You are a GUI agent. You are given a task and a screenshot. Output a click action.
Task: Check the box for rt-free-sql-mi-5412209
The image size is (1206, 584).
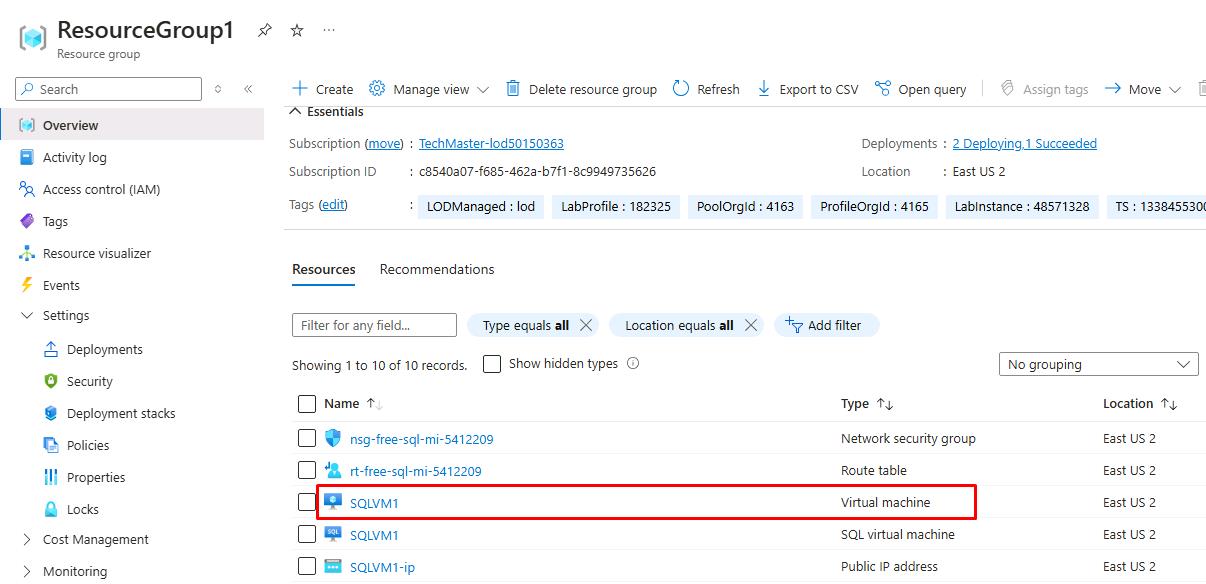point(307,470)
